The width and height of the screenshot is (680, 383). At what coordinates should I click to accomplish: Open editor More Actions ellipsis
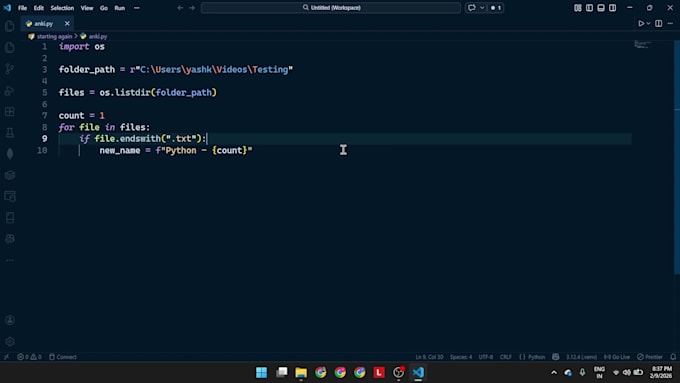pos(670,23)
